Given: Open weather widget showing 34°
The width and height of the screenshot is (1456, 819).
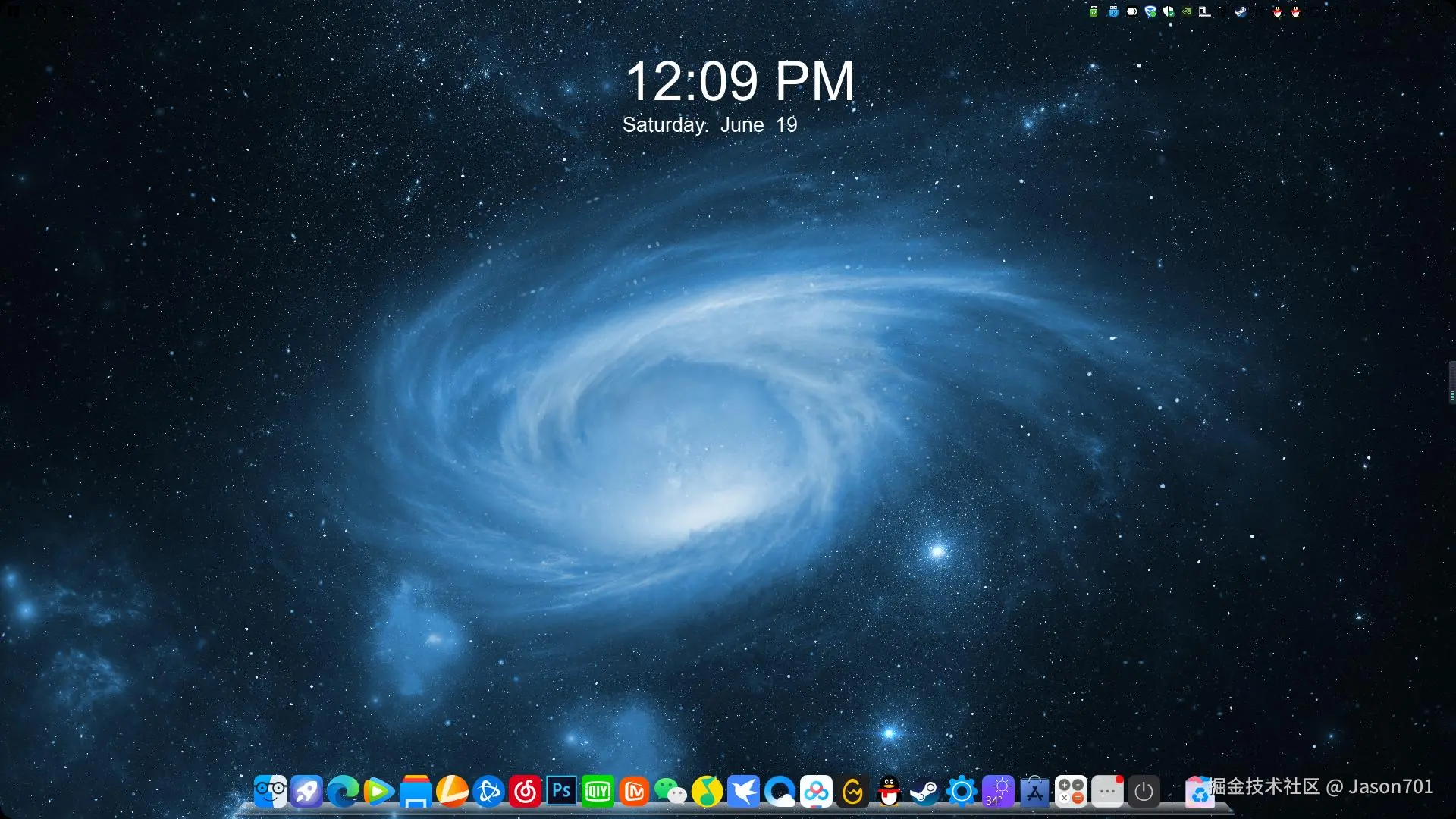Looking at the screenshot, I should (998, 792).
